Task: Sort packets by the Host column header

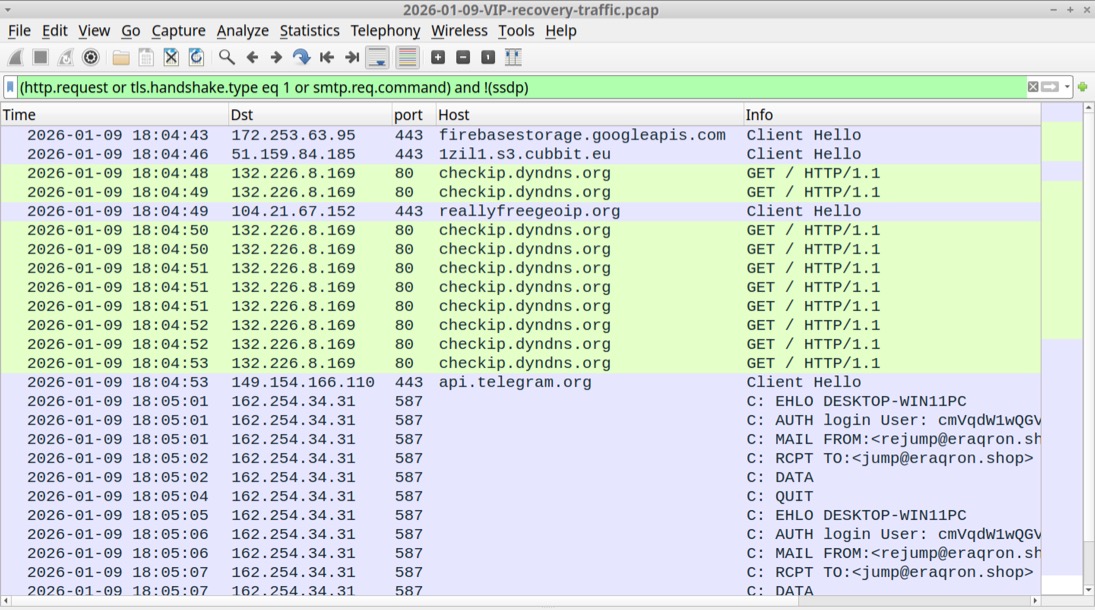Action: [x=588, y=115]
